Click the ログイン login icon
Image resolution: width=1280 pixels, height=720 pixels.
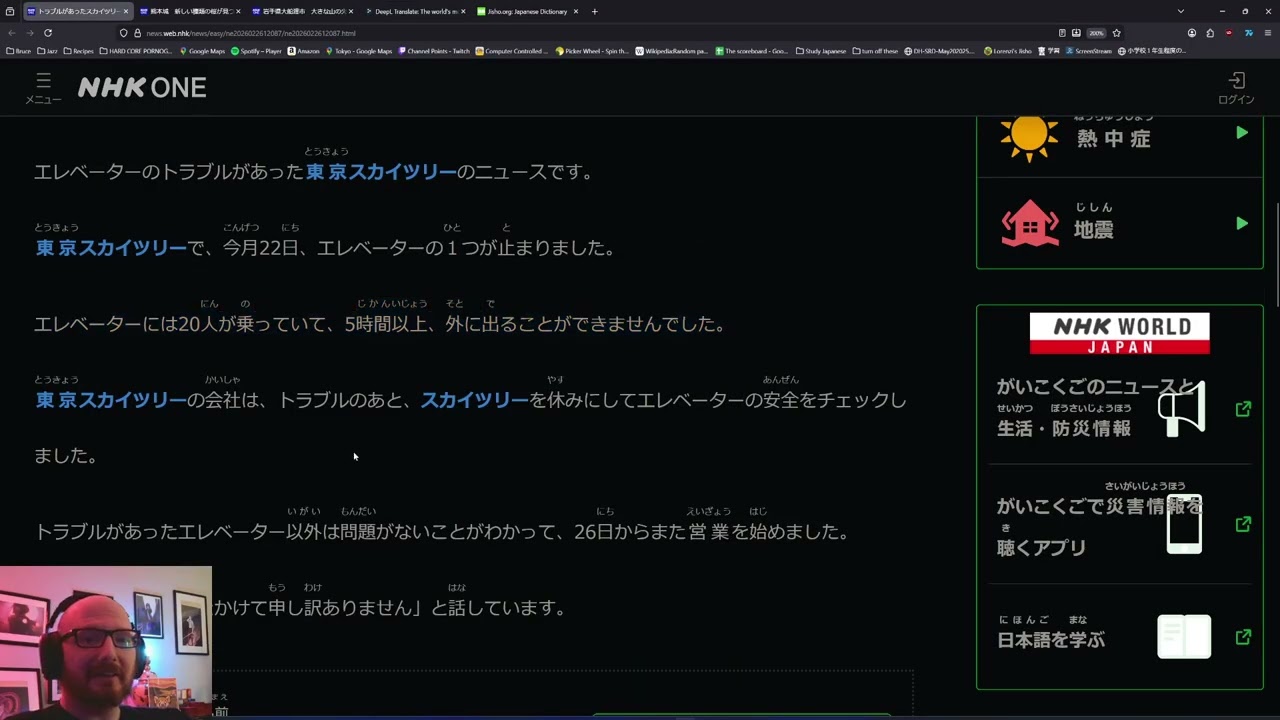(x=1236, y=88)
